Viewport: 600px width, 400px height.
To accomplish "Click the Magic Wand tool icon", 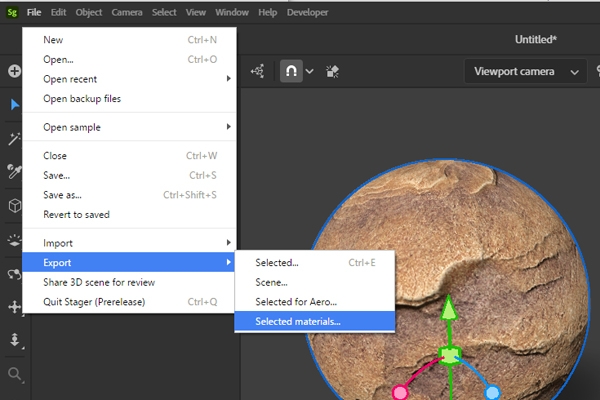I will pyautogui.click(x=14, y=139).
